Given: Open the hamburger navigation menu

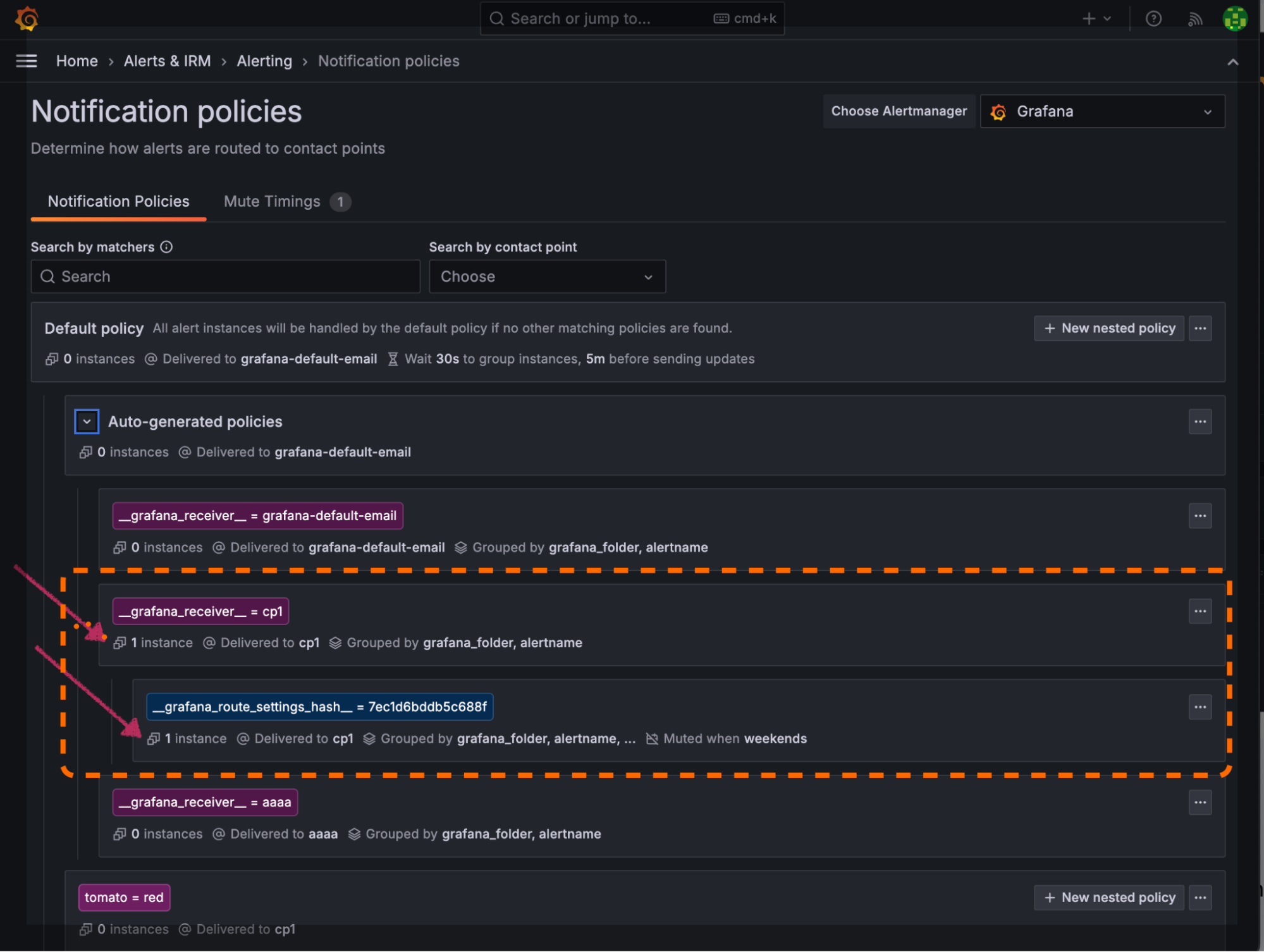Looking at the screenshot, I should coord(26,60).
